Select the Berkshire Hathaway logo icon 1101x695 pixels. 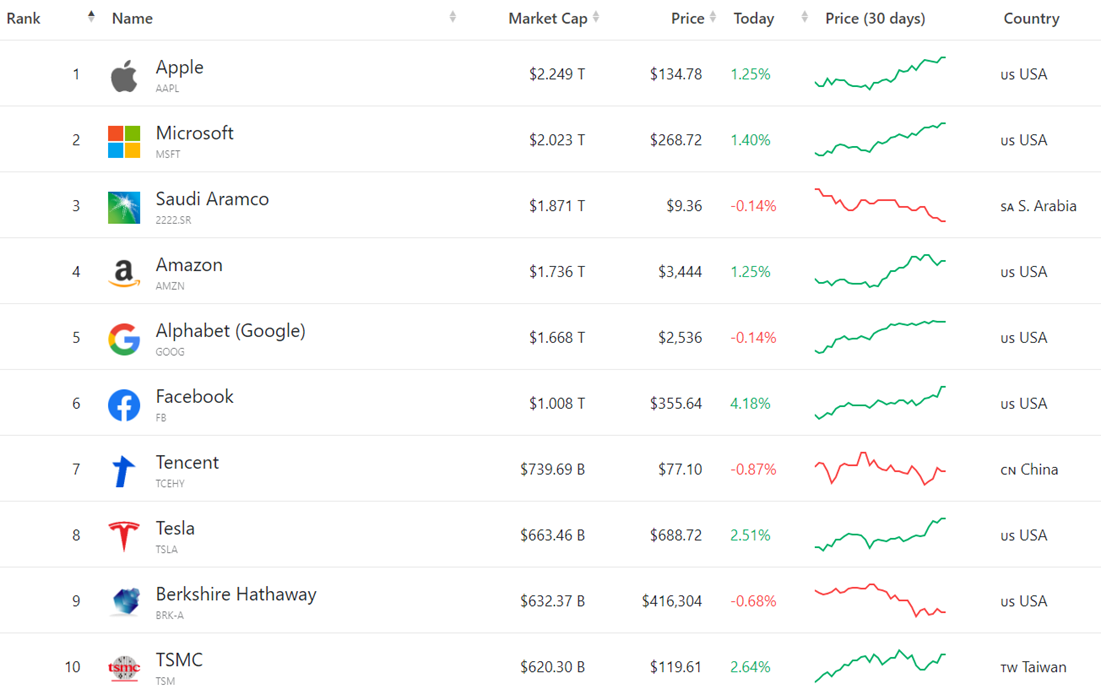click(126, 602)
